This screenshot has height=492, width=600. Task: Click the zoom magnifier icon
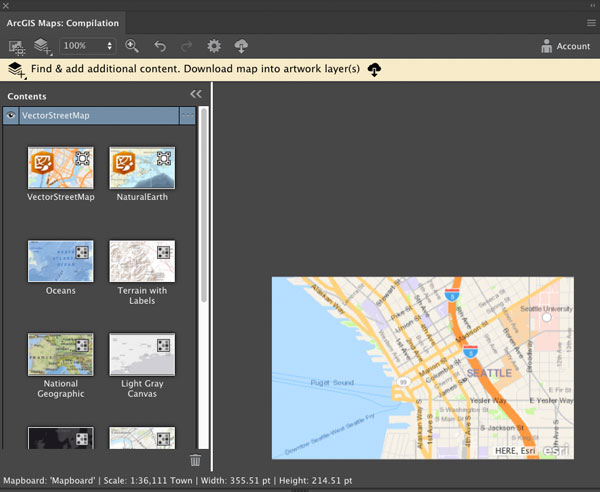[x=132, y=46]
